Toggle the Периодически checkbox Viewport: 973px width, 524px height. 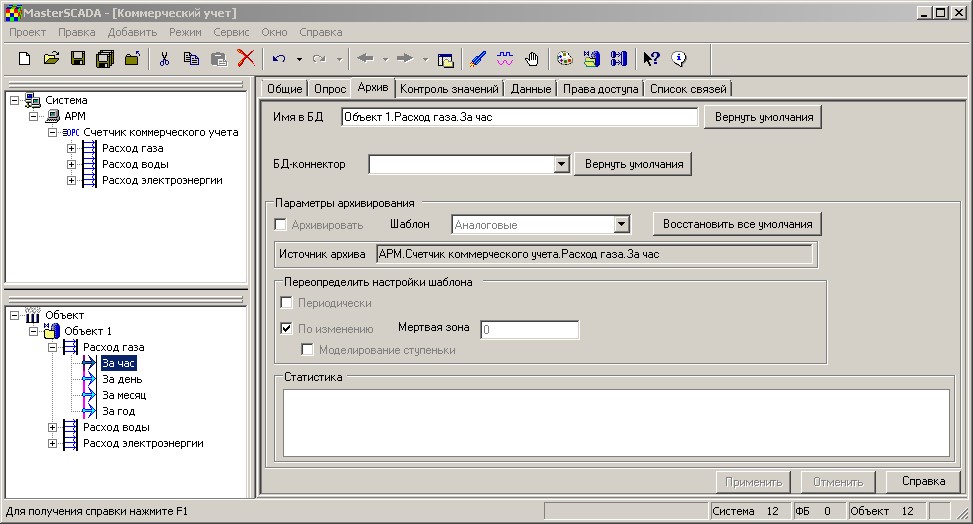[286, 302]
